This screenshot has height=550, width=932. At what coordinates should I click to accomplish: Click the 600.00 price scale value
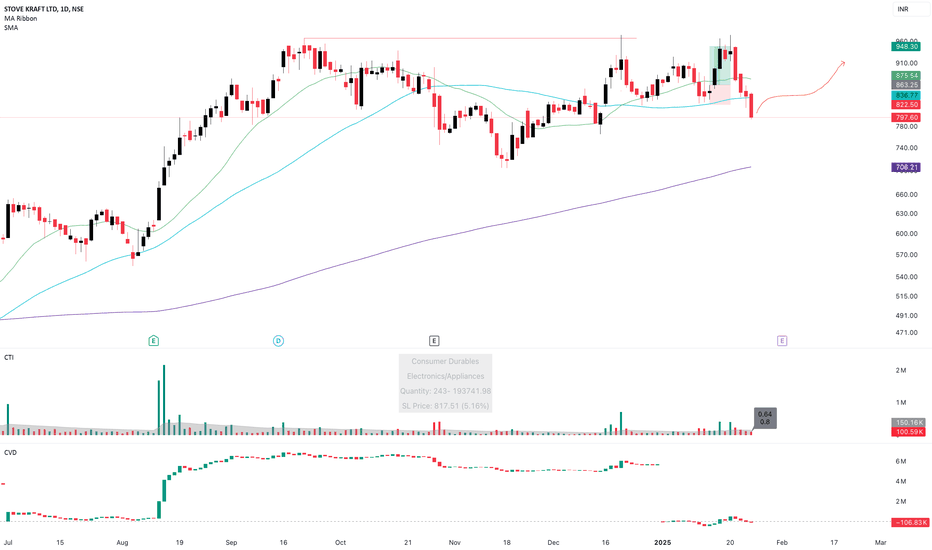pyautogui.click(x=906, y=234)
